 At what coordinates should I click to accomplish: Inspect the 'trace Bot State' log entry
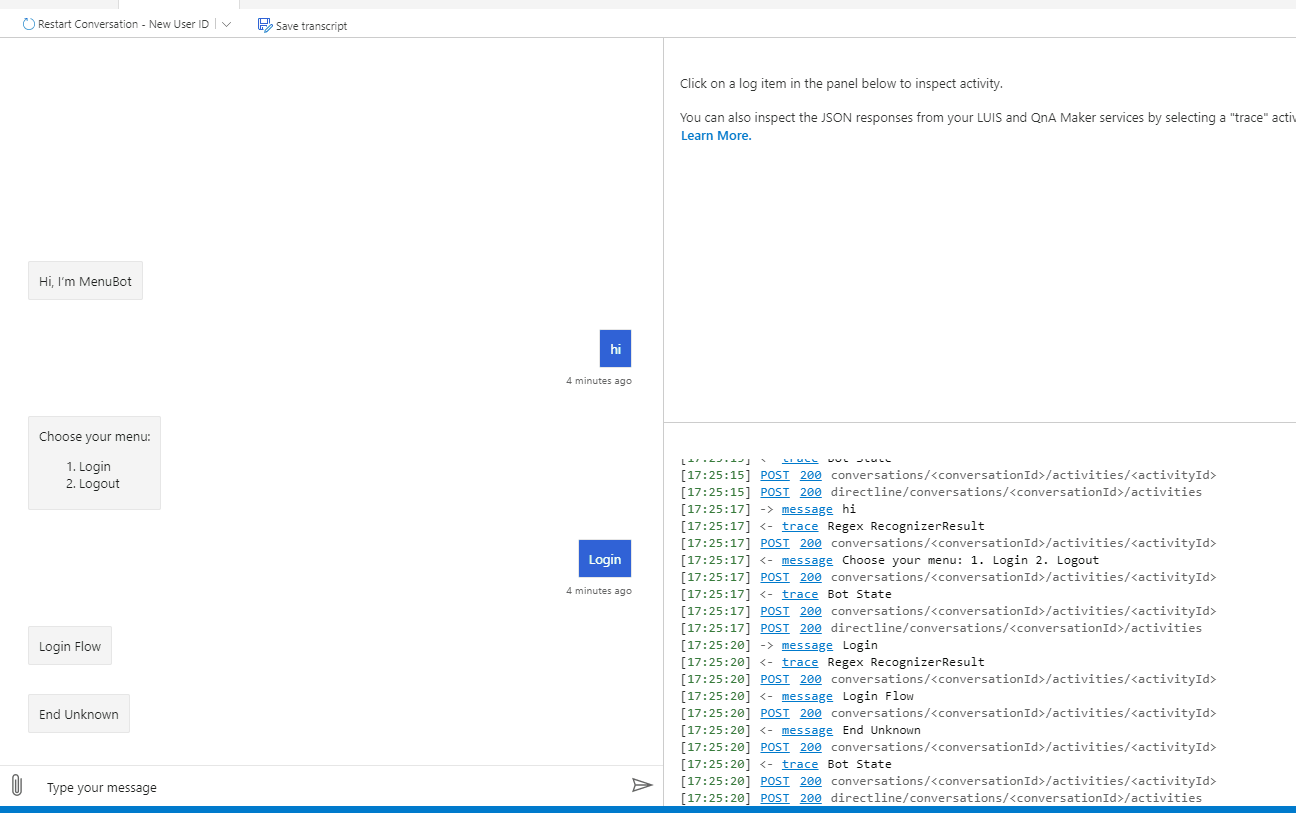pyautogui.click(x=800, y=593)
